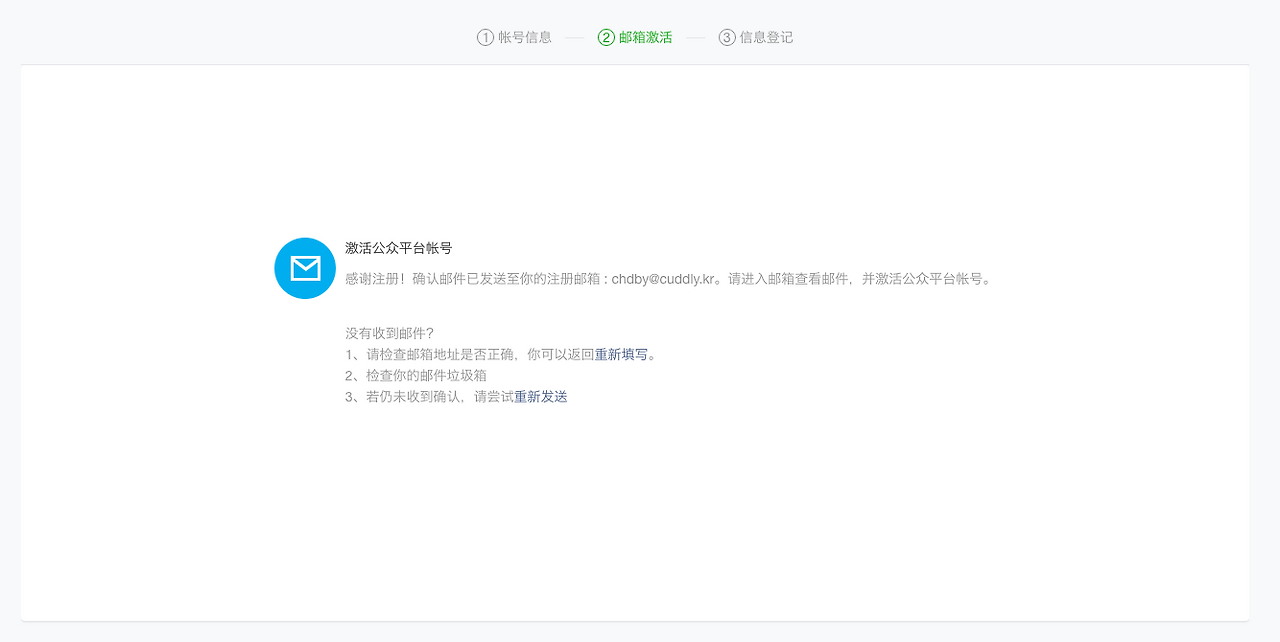Click the connector line between steps 1 and 2
This screenshot has width=1280, height=642.
click(573, 37)
